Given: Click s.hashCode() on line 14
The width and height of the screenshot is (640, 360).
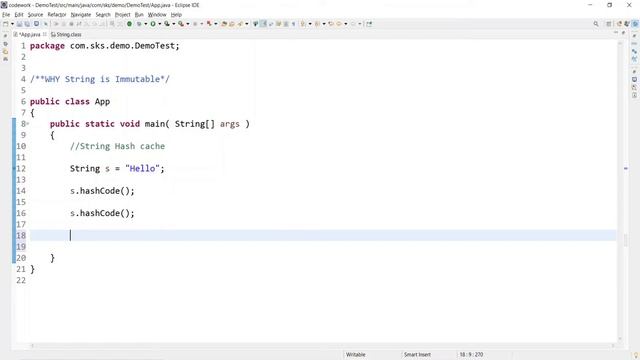Looking at the screenshot, I should (102, 191).
